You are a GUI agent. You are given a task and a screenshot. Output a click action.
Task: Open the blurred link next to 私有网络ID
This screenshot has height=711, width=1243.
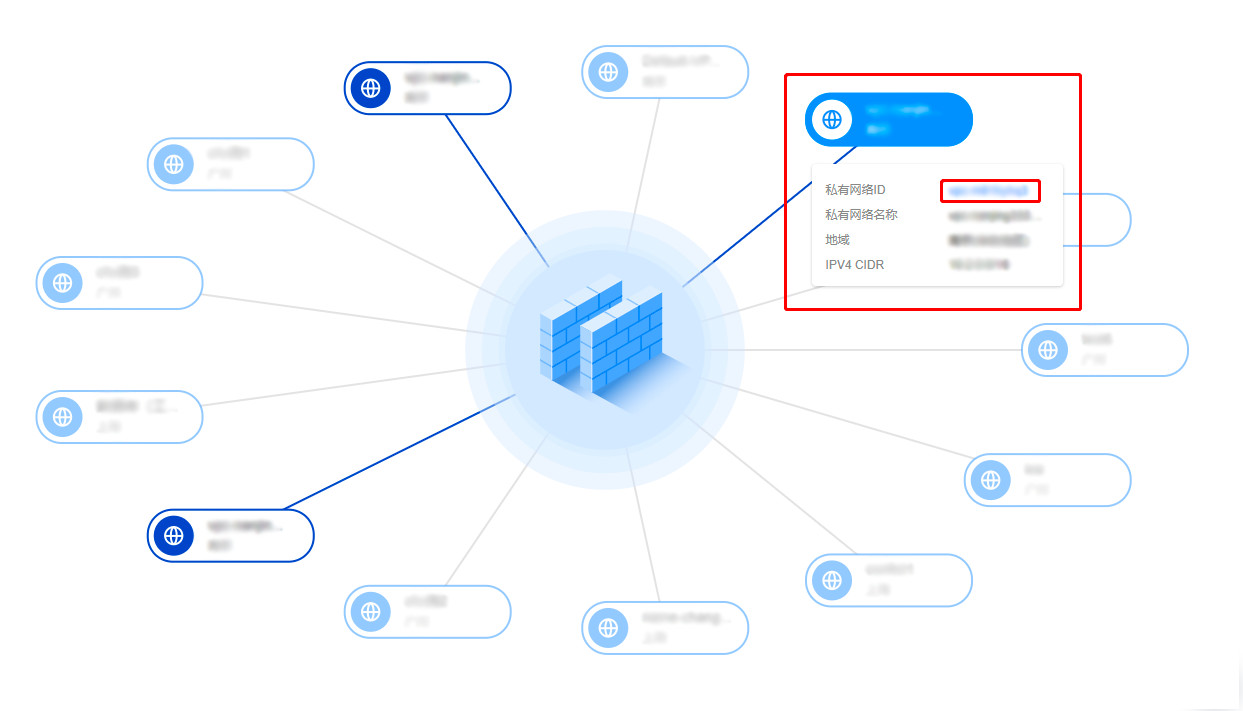(989, 190)
